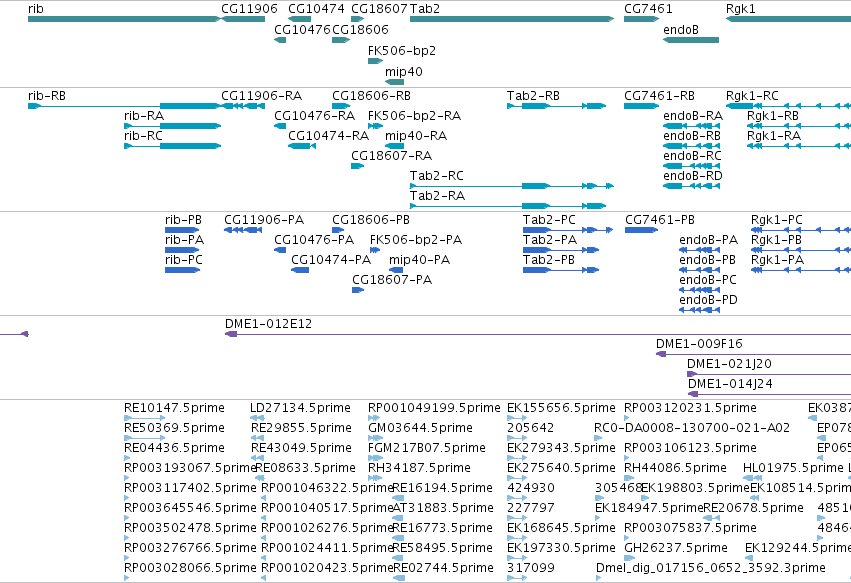The width and height of the screenshot is (851, 583).
Task: Select the endoB-RA transcript
Action: pyautogui.click(x=691, y=126)
